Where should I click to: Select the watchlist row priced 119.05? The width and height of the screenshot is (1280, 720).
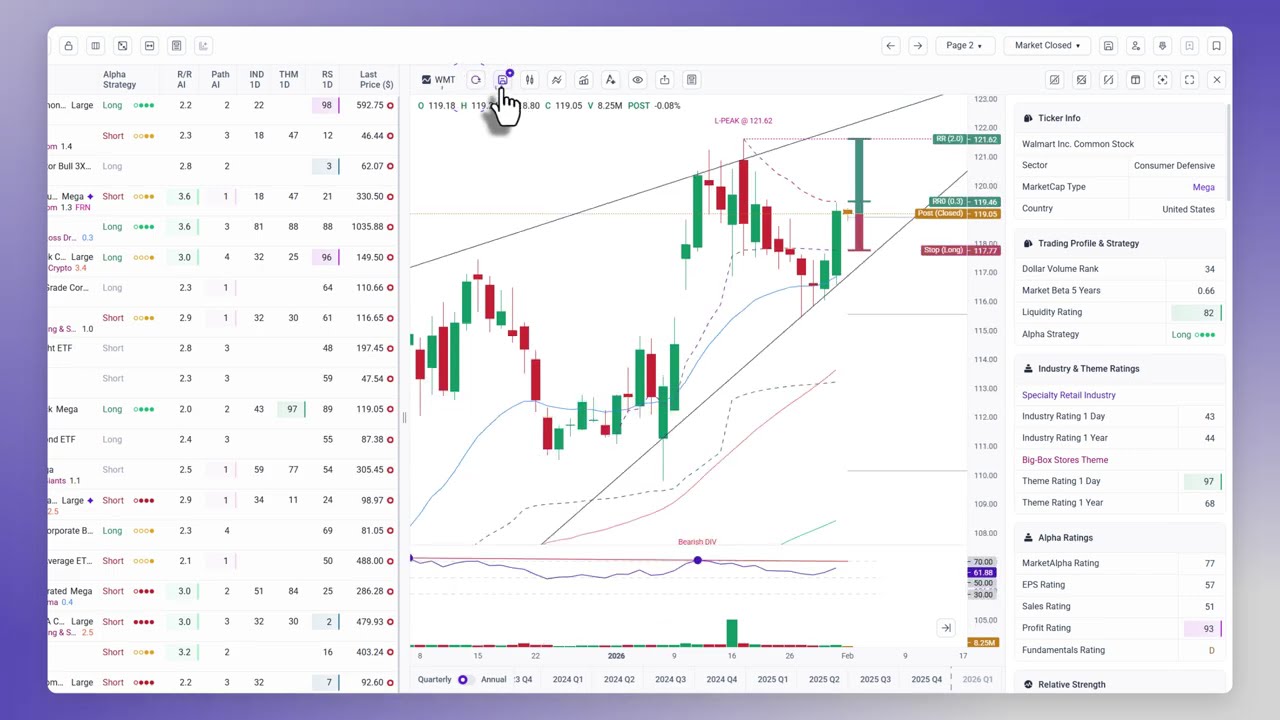pos(222,409)
